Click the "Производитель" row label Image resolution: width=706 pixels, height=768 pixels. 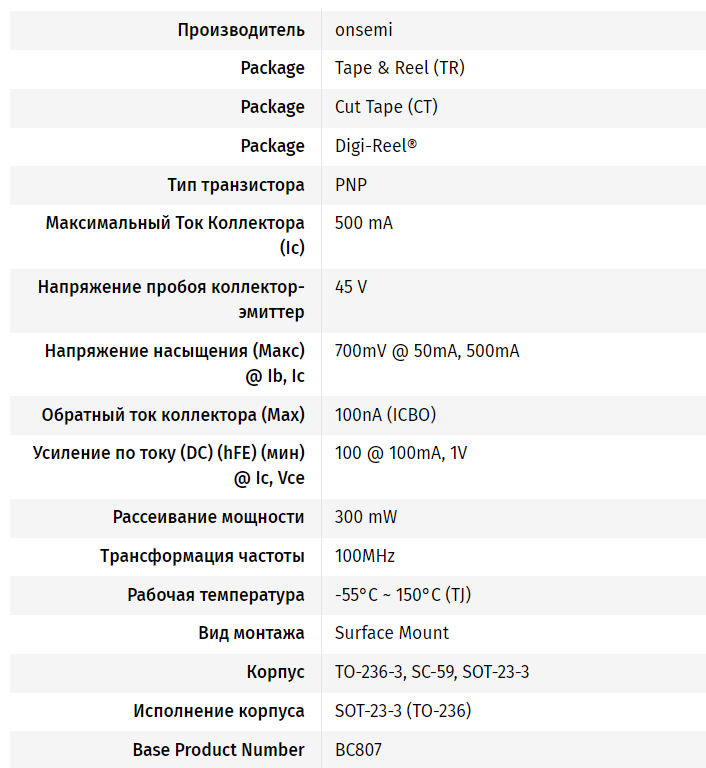[x=241, y=30]
